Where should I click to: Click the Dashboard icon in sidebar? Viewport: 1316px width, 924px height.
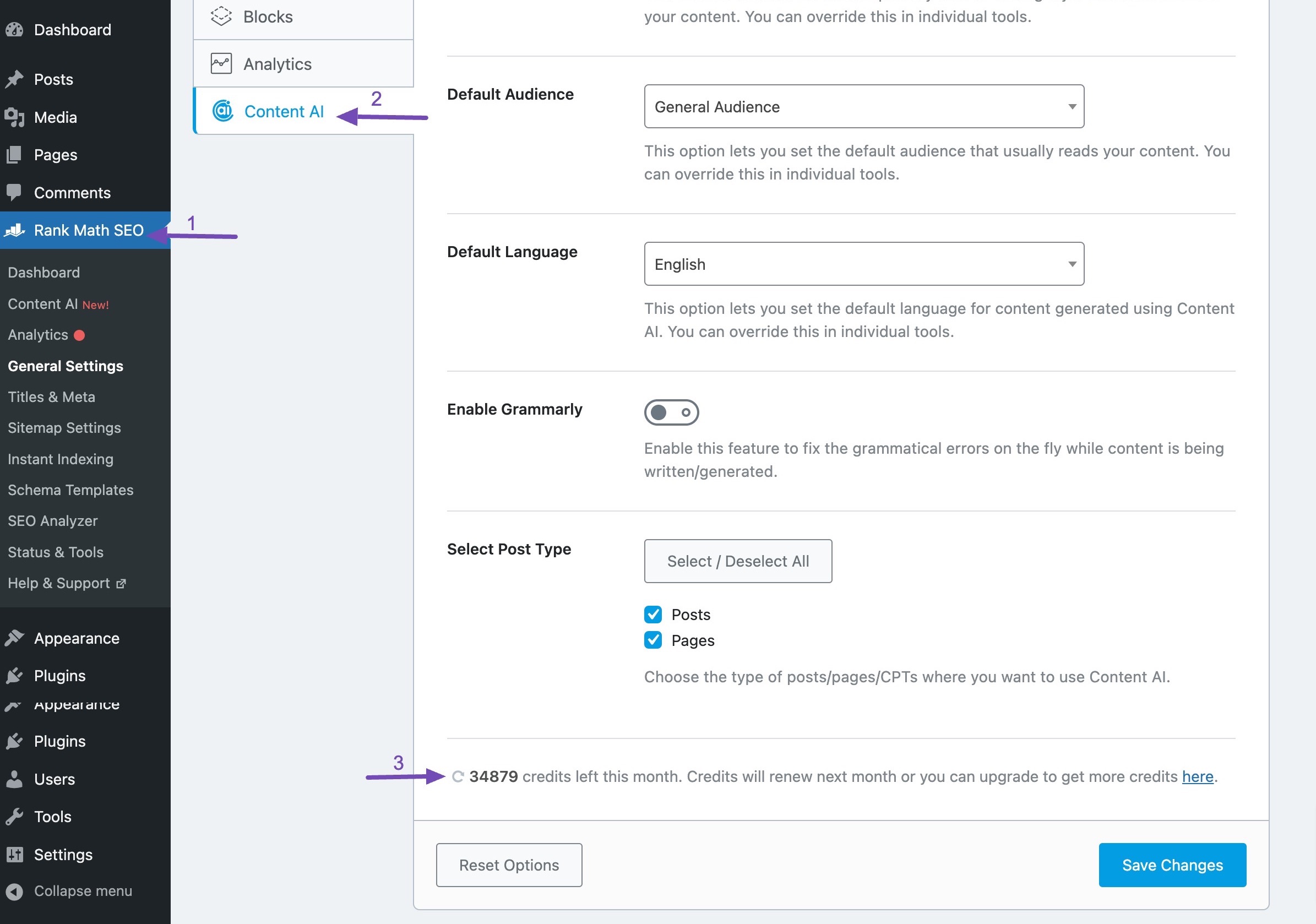coord(15,28)
